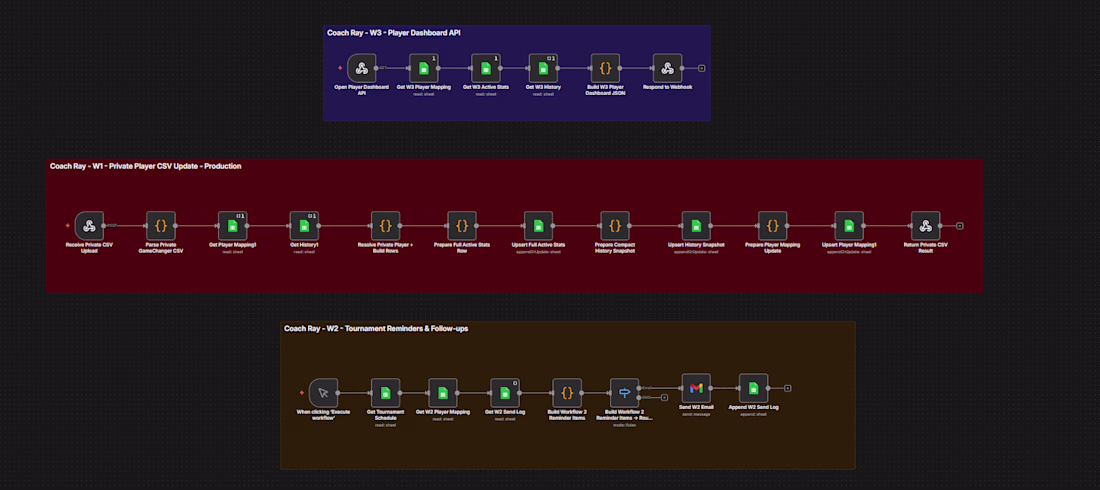This screenshot has height=490, width=1100.
Task: Select the Get W3 Player Mapping sheet node
Action: [x=423, y=68]
